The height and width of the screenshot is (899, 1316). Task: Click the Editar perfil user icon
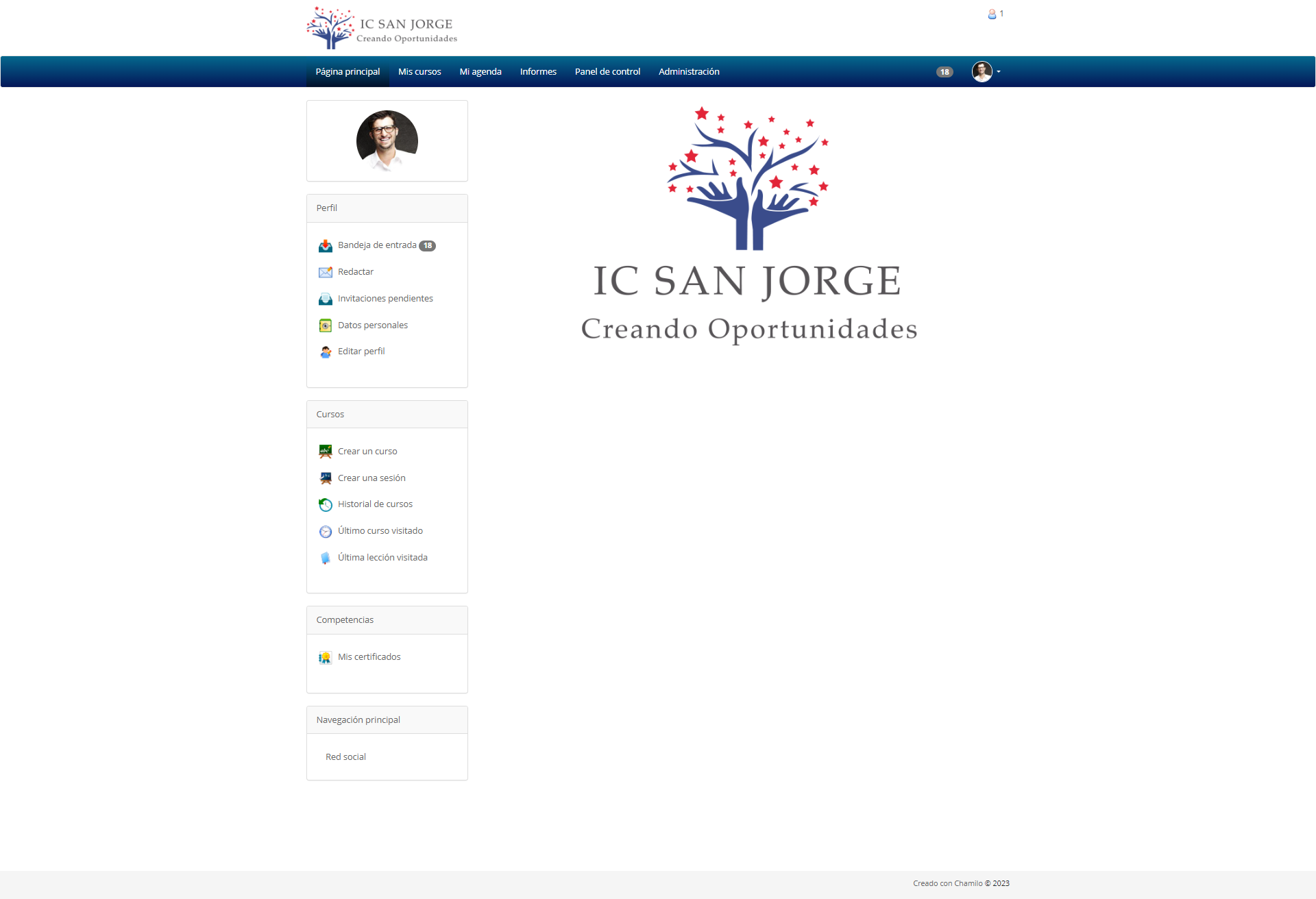click(x=326, y=352)
